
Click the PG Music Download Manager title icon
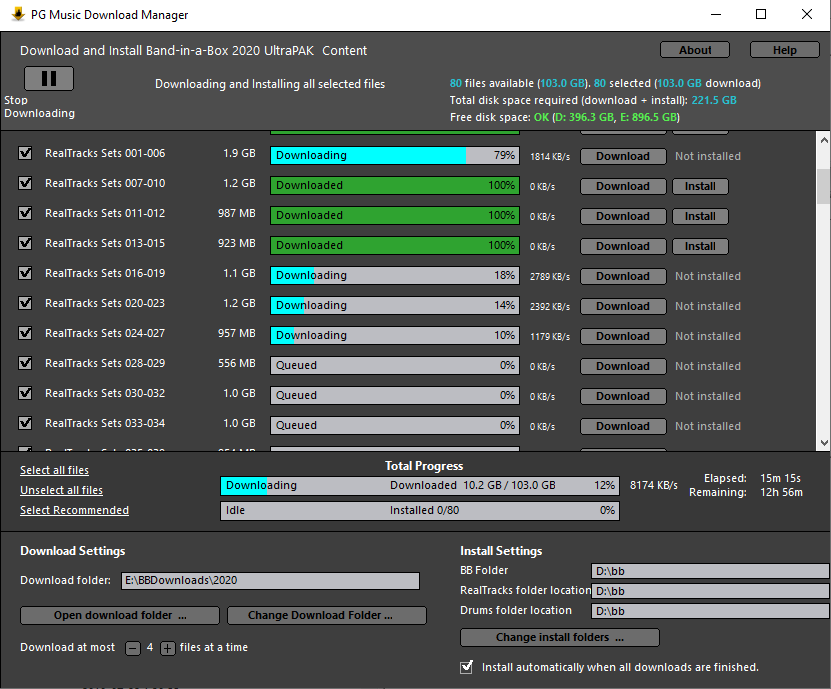pos(17,14)
